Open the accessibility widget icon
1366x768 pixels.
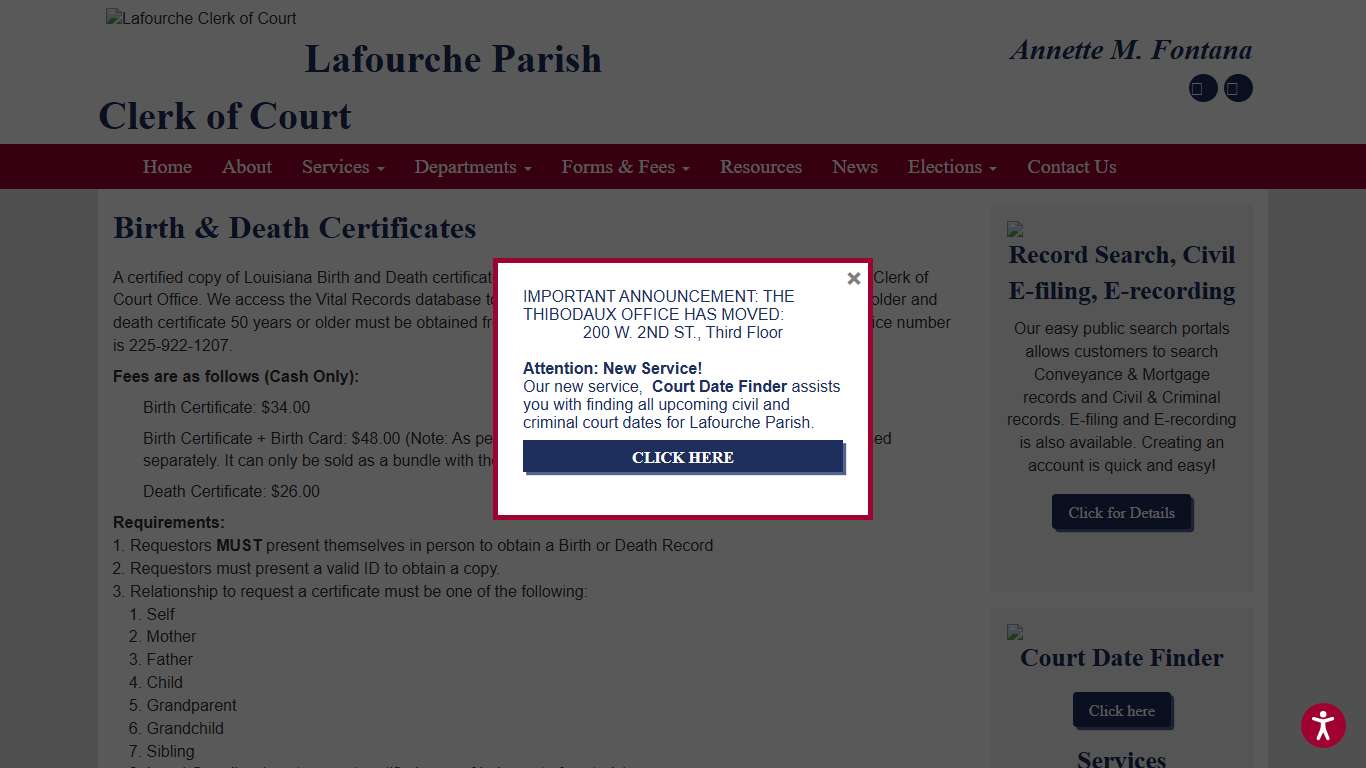(1323, 726)
